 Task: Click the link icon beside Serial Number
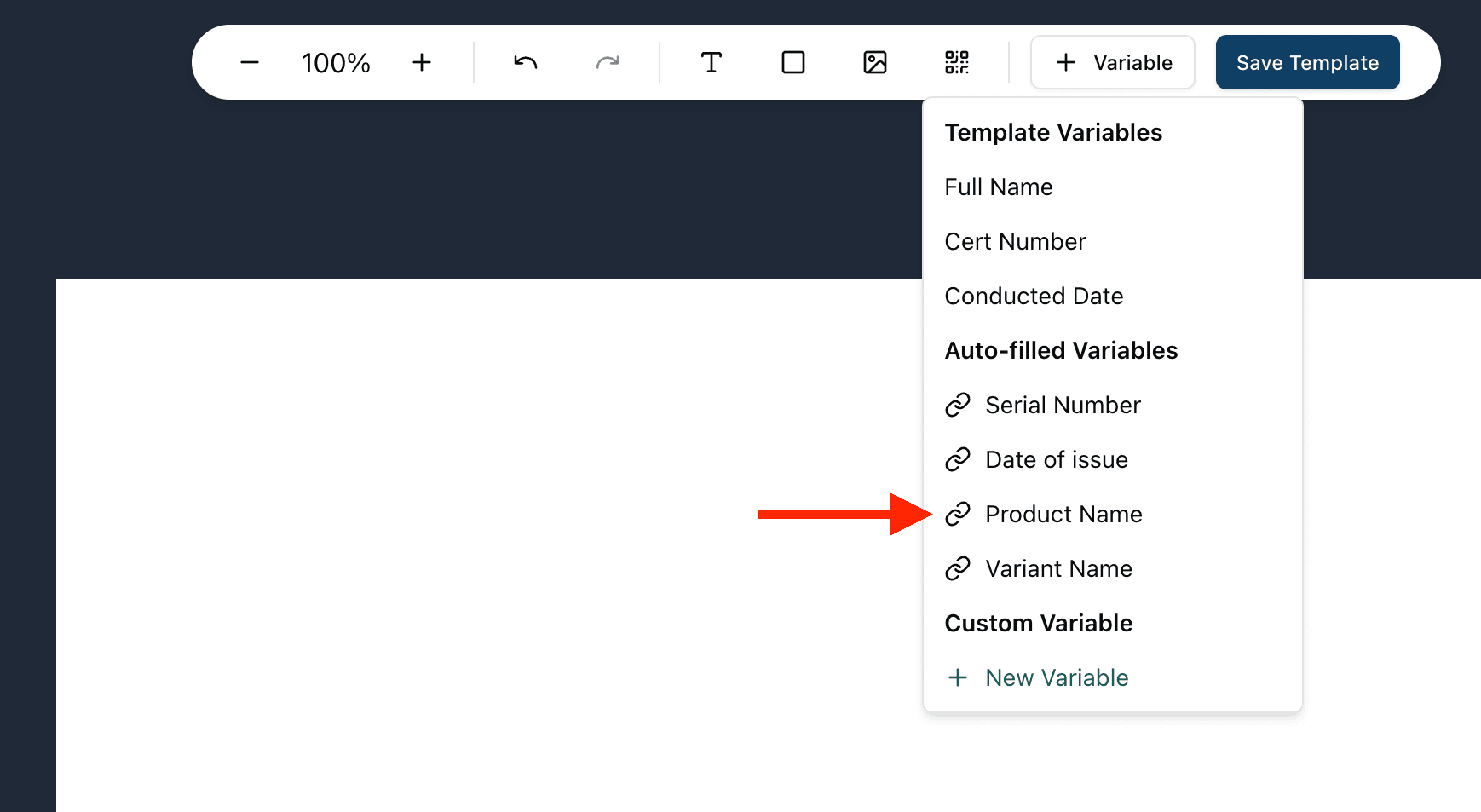pyautogui.click(x=958, y=405)
